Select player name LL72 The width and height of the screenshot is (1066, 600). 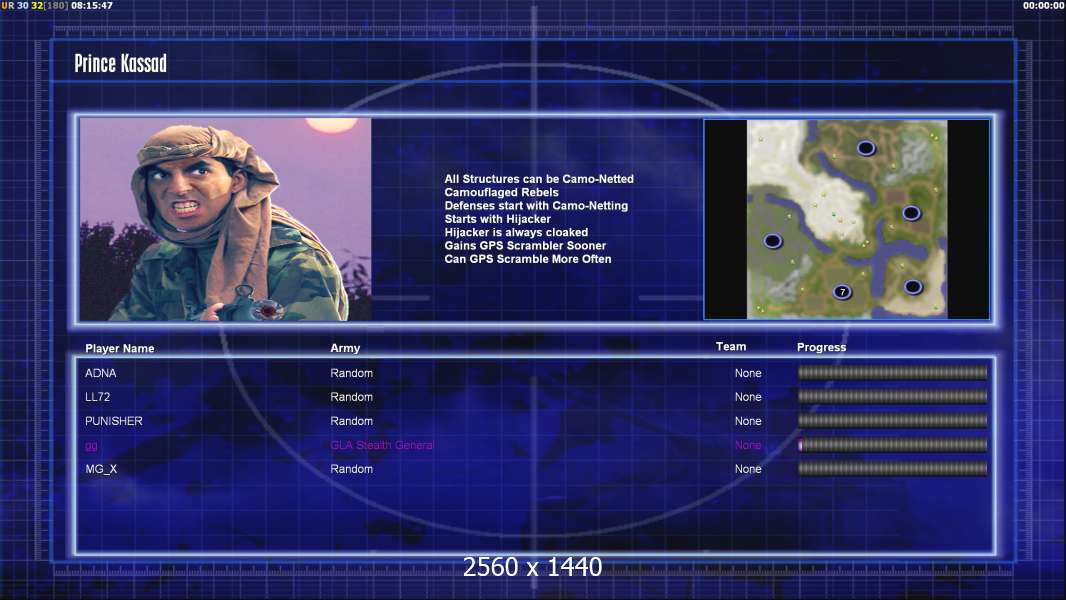[x=97, y=397]
